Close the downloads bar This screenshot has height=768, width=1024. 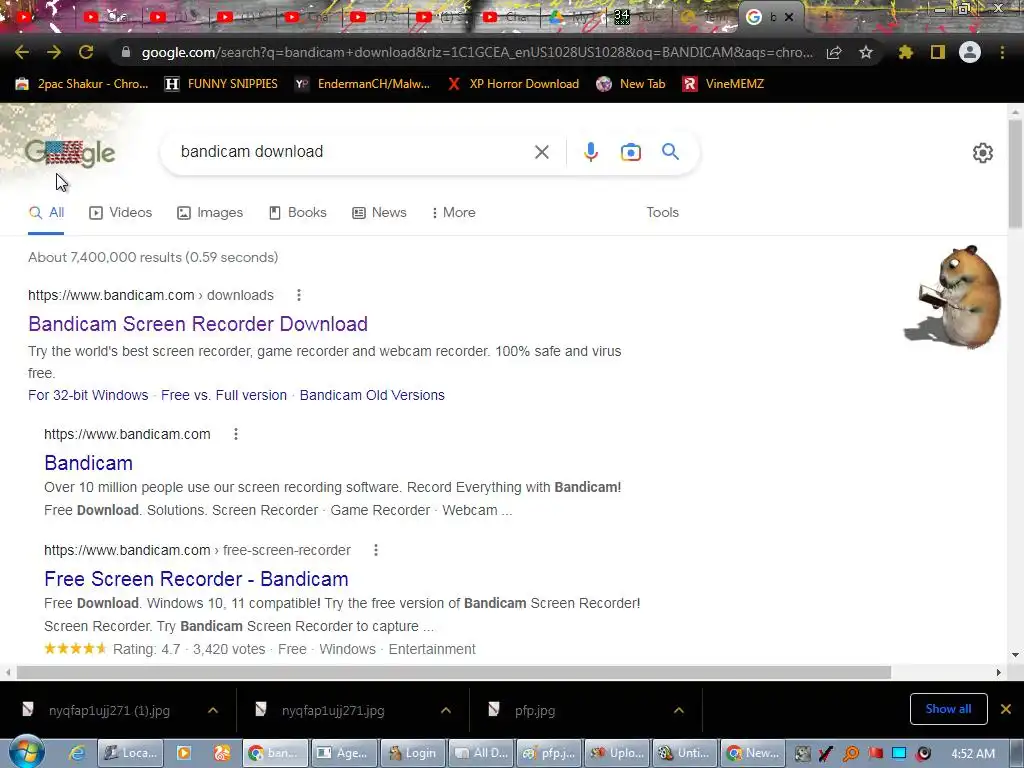pos(1006,709)
